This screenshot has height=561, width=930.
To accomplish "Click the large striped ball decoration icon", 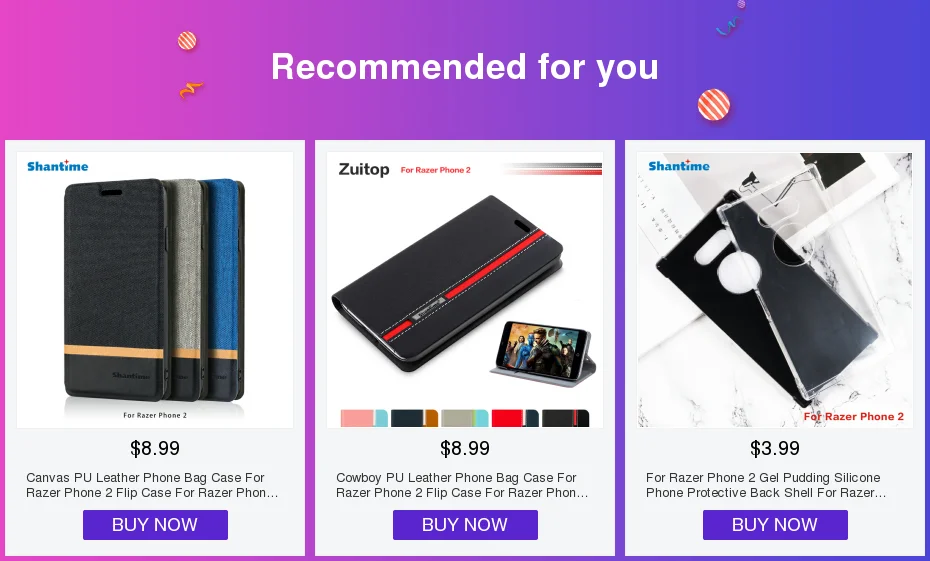I will (714, 105).
